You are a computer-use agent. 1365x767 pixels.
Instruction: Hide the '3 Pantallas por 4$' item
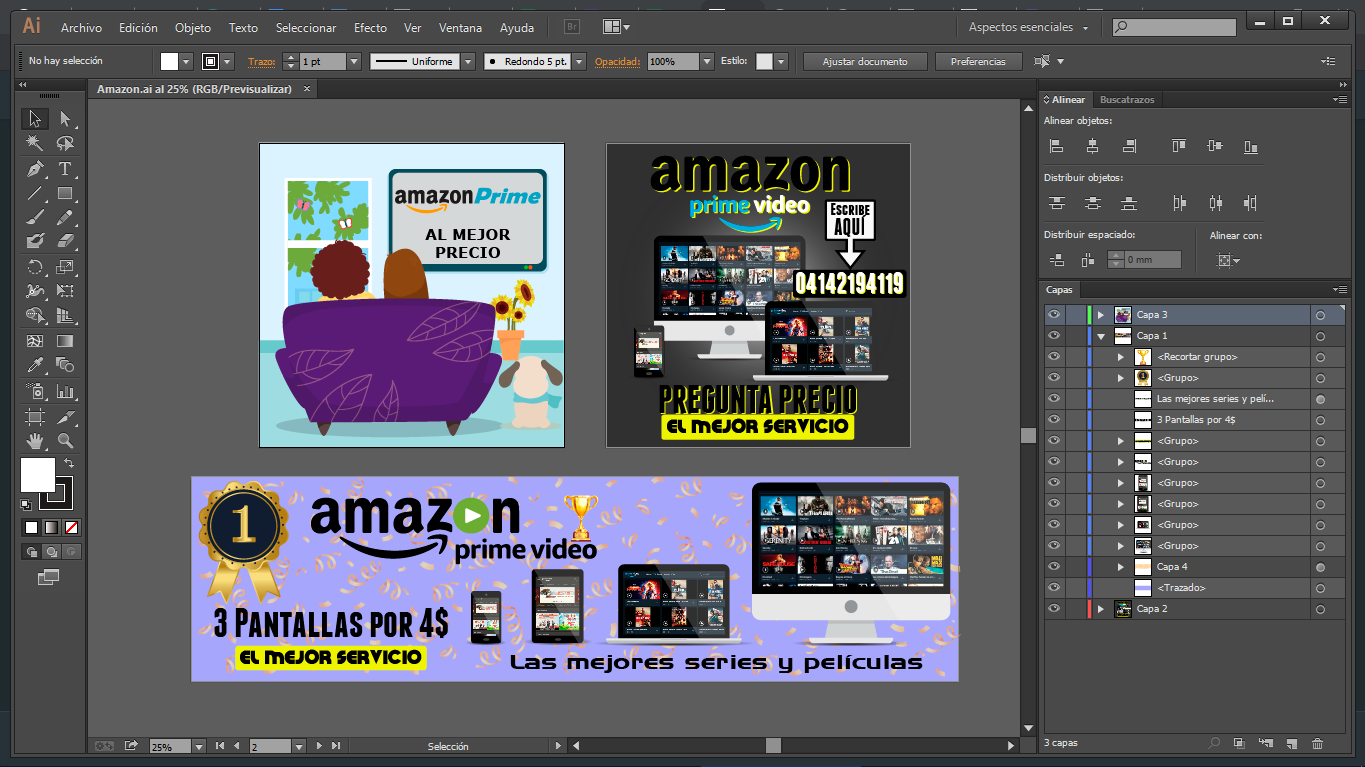pos(1054,419)
